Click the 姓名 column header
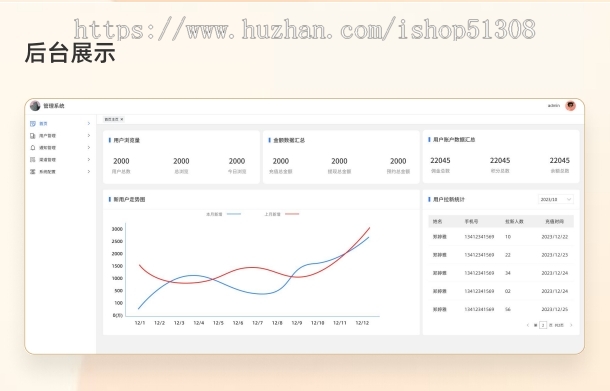The height and width of the screenshot is (391, 610). (x=437, y=221)
